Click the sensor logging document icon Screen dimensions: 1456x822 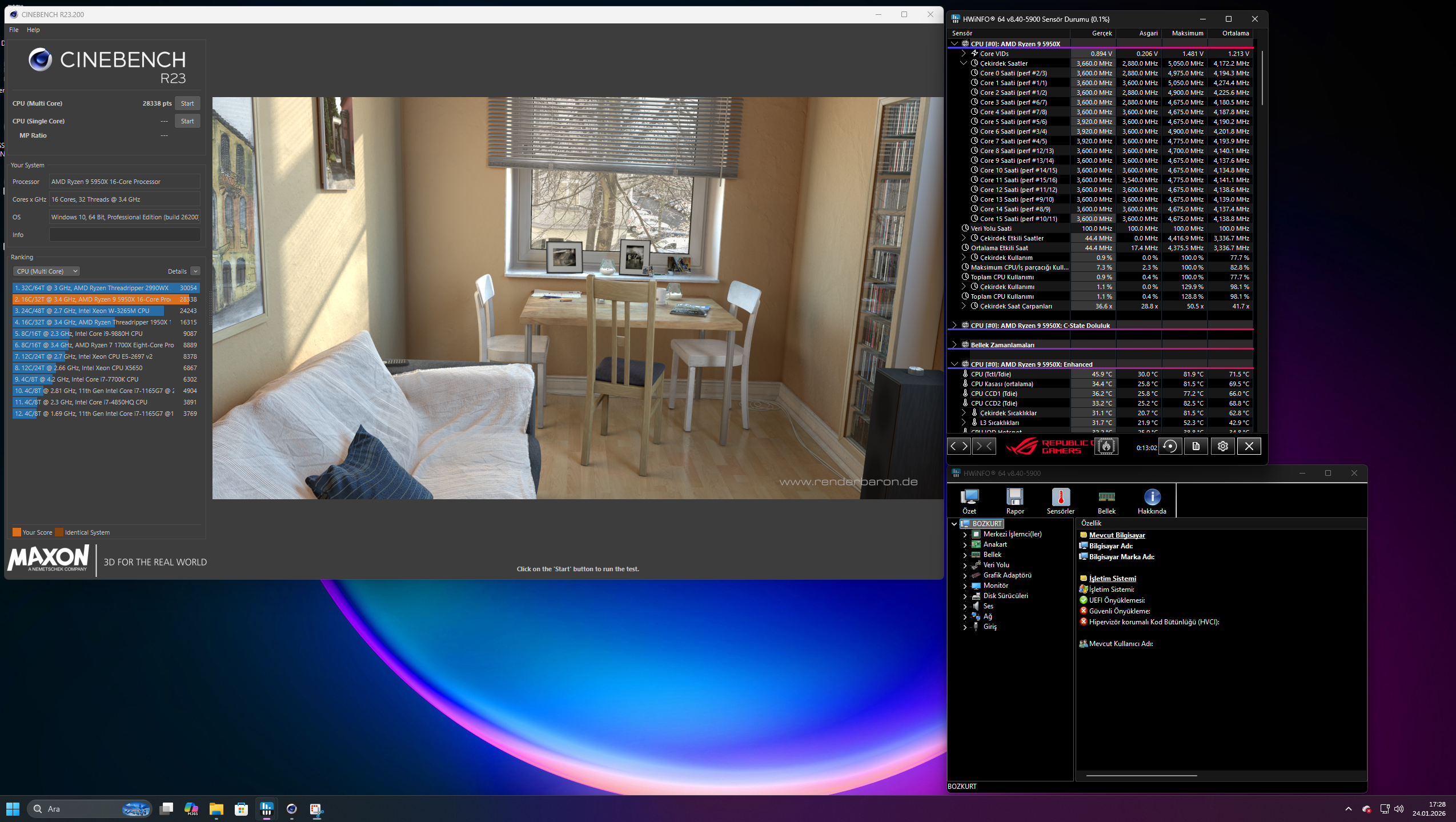[1196, 446]
